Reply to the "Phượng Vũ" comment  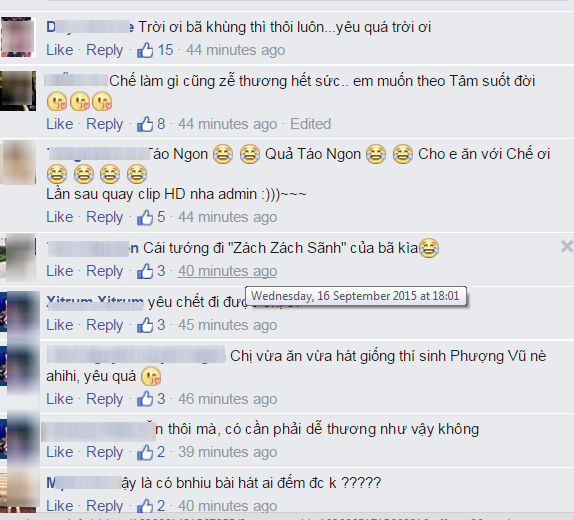coord(104,399)
